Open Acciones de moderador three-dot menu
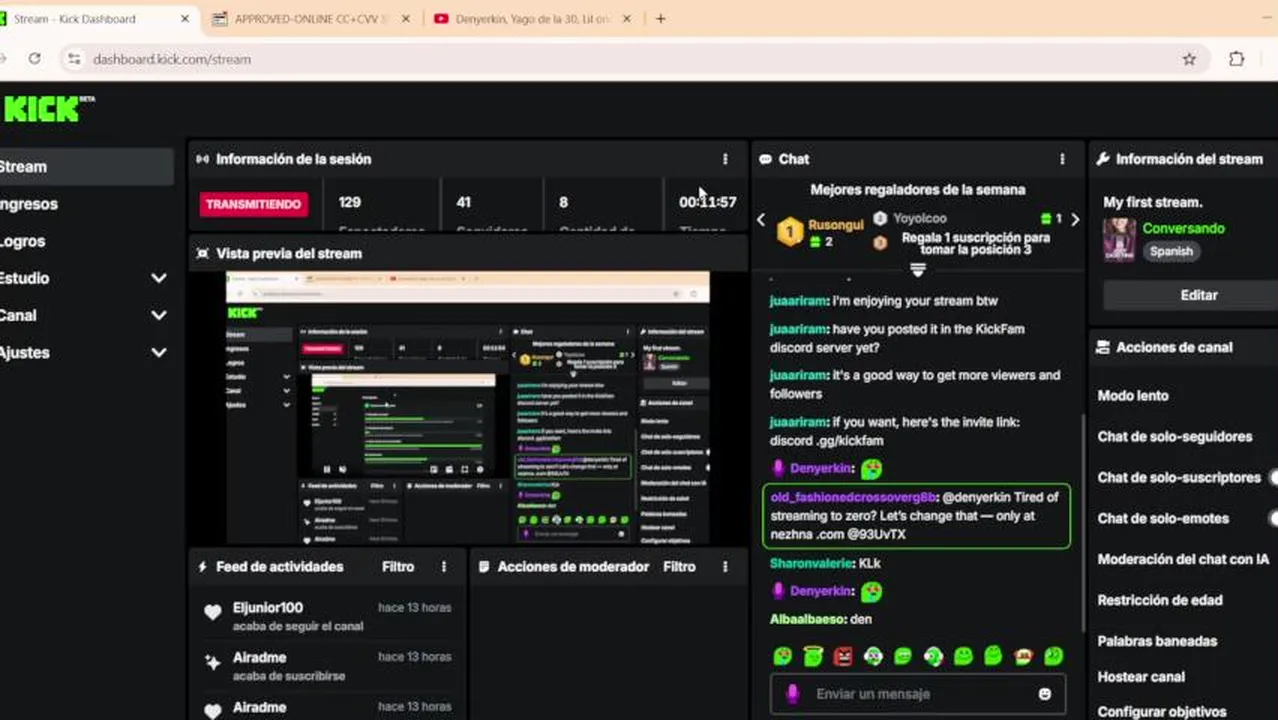The height and width of the screenshot is (720, 1278). [725, 566]
